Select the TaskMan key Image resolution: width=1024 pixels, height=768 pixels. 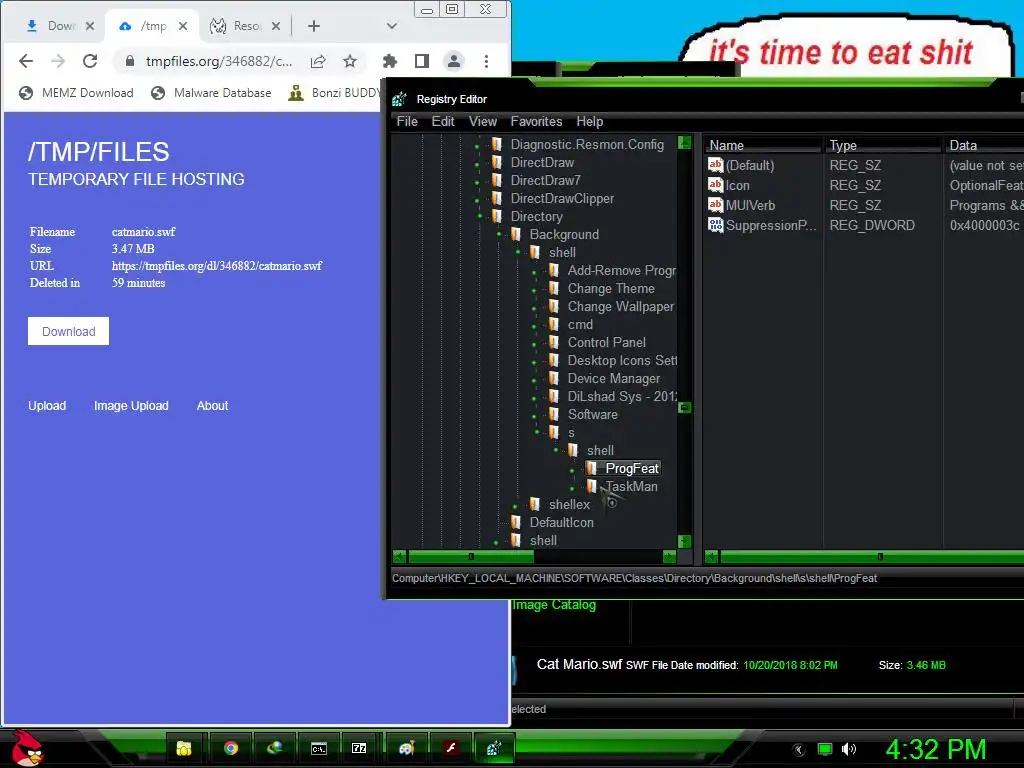coord(631,487)
